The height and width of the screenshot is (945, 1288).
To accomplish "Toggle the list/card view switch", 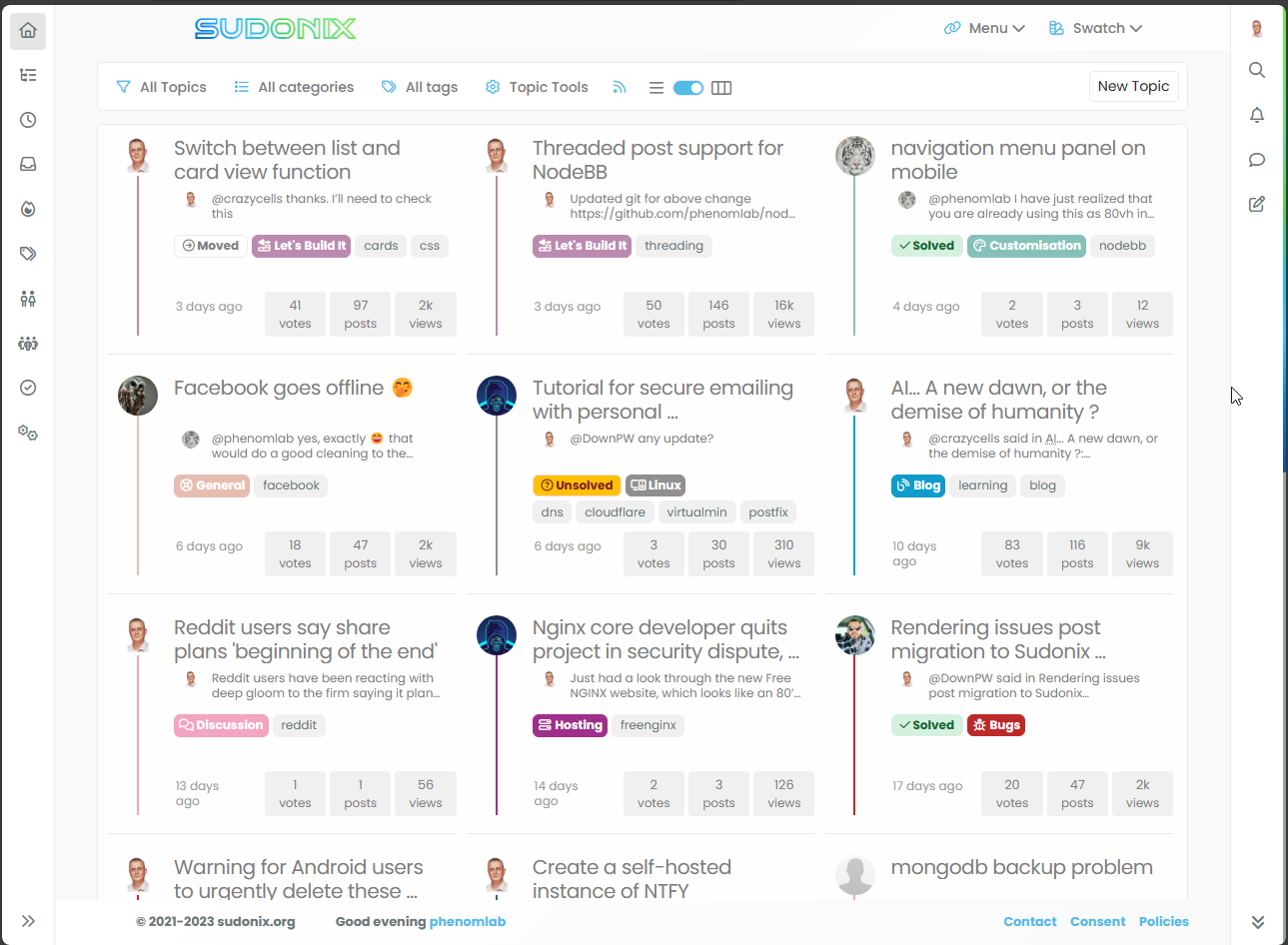I will 688,88.
